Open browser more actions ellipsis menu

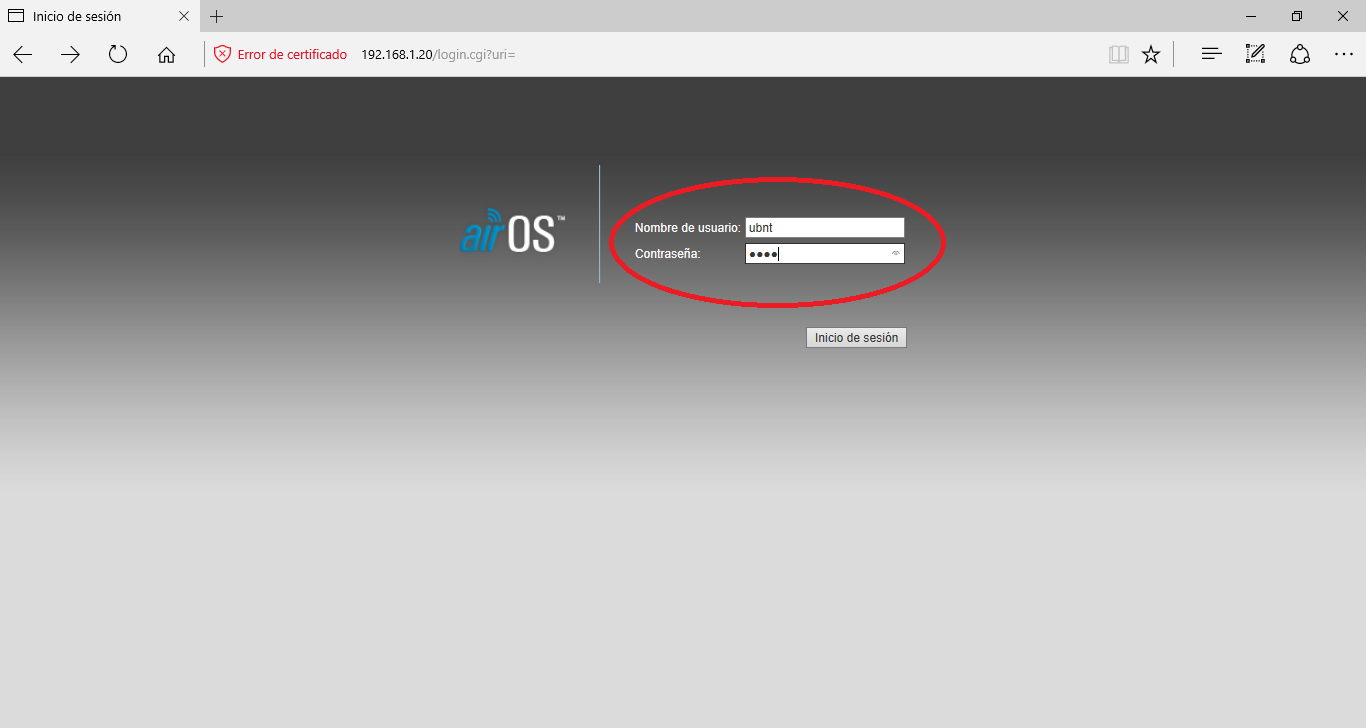1344,55
